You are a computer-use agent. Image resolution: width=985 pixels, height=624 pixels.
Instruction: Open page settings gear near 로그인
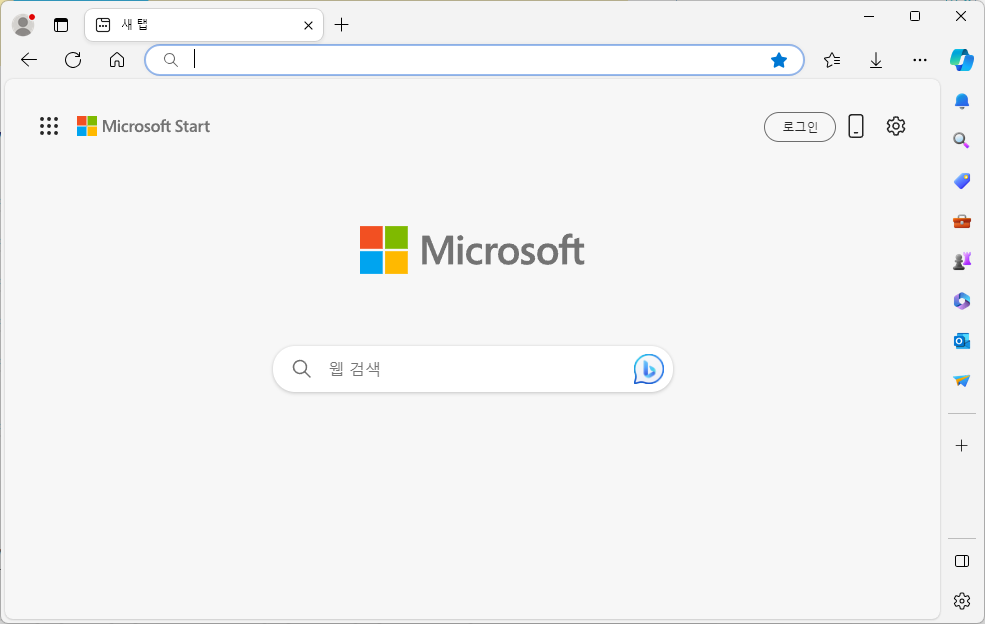click(896, 126)
